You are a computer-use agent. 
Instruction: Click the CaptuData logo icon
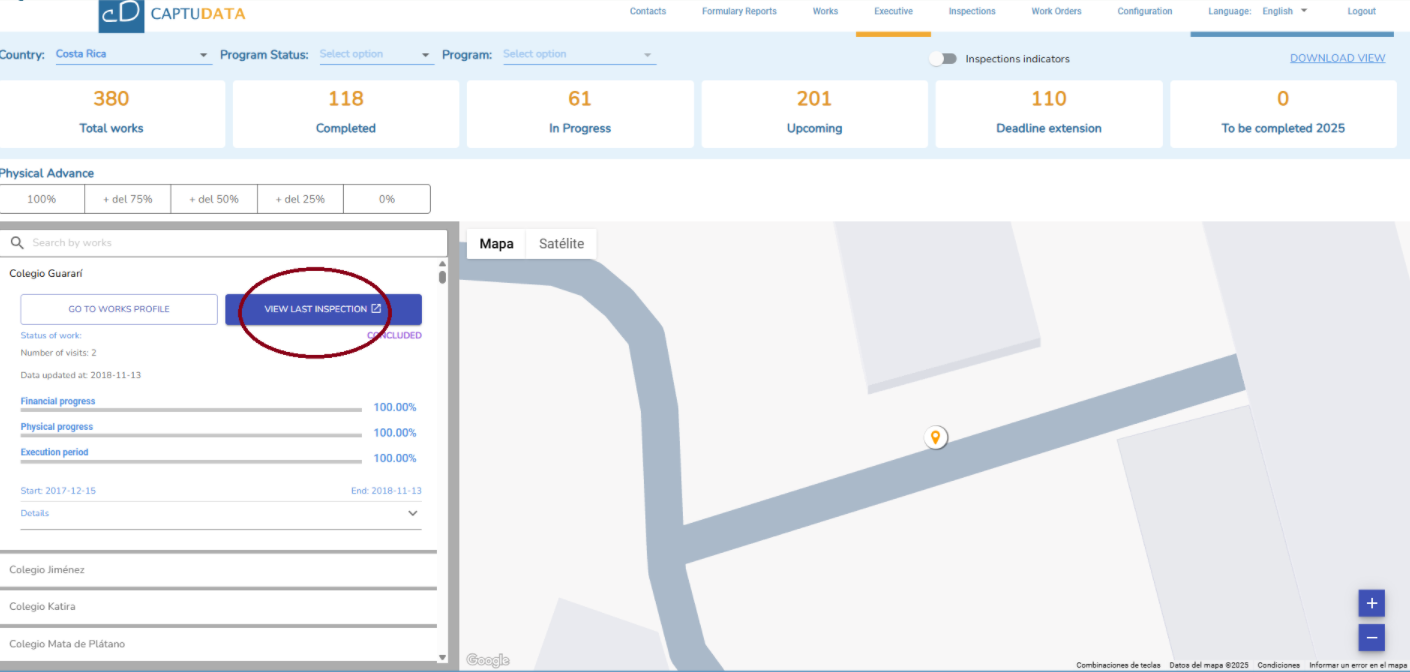tap(121, 15)
